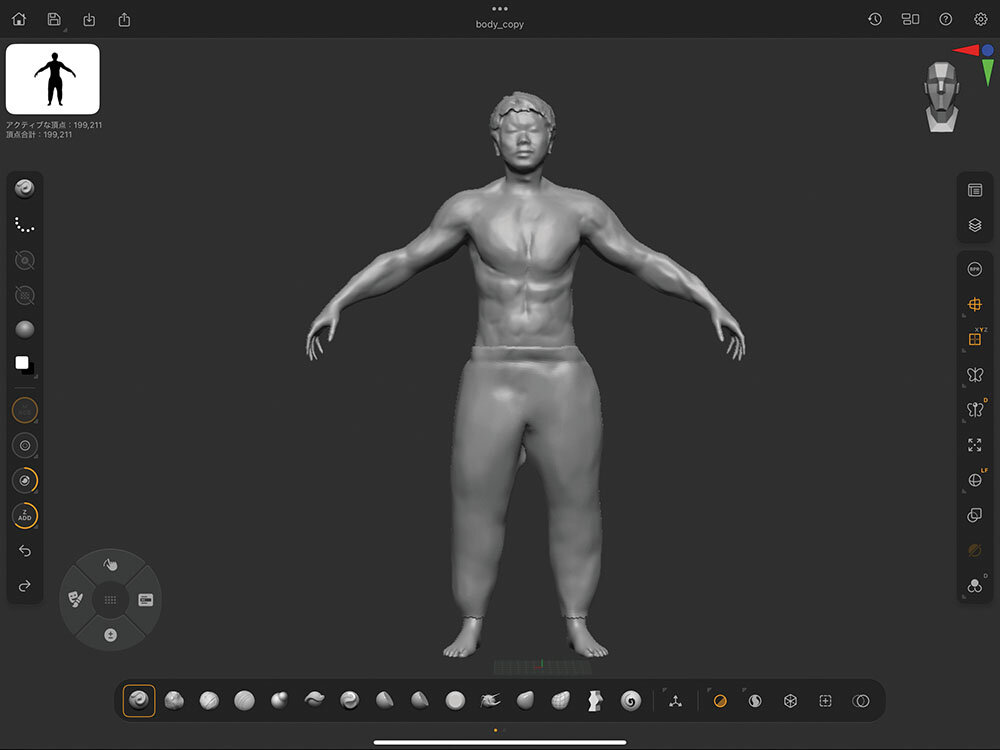Open the layers stack icon on right panel

coord(974,225)
